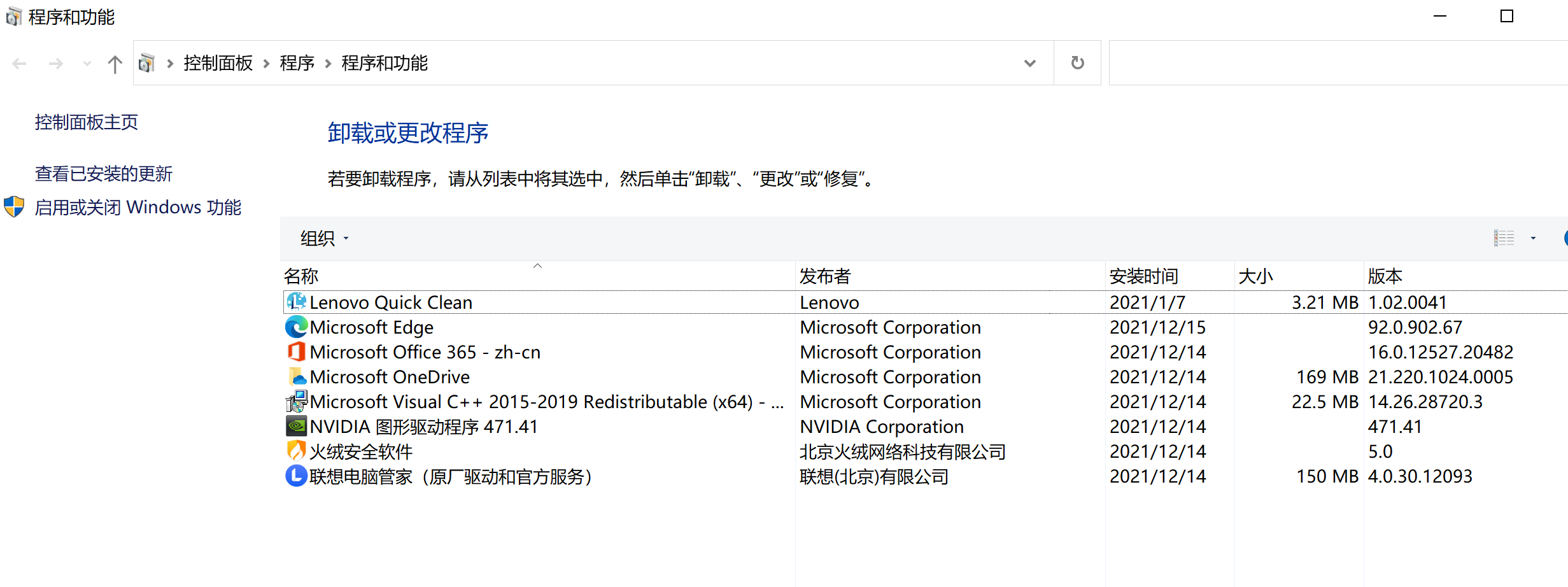Image resolution: width=1568 pixels, height=587 pixels.
Task: Click the search box field
Action: 1338,63
